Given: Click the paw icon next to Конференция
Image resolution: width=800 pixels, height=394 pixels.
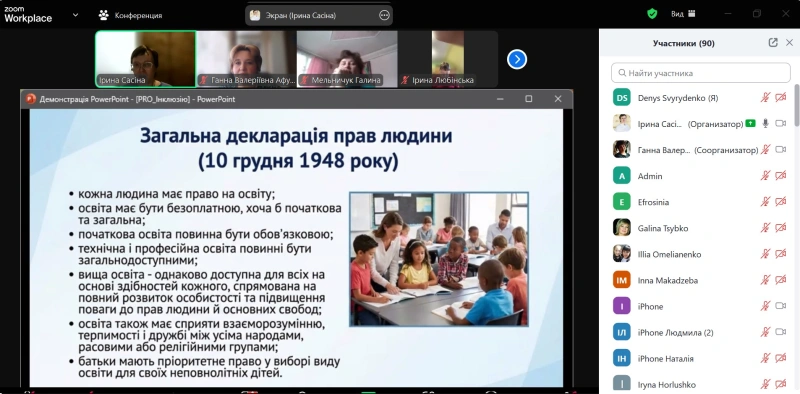Looking at the screenshot, I should pos(104,15).
